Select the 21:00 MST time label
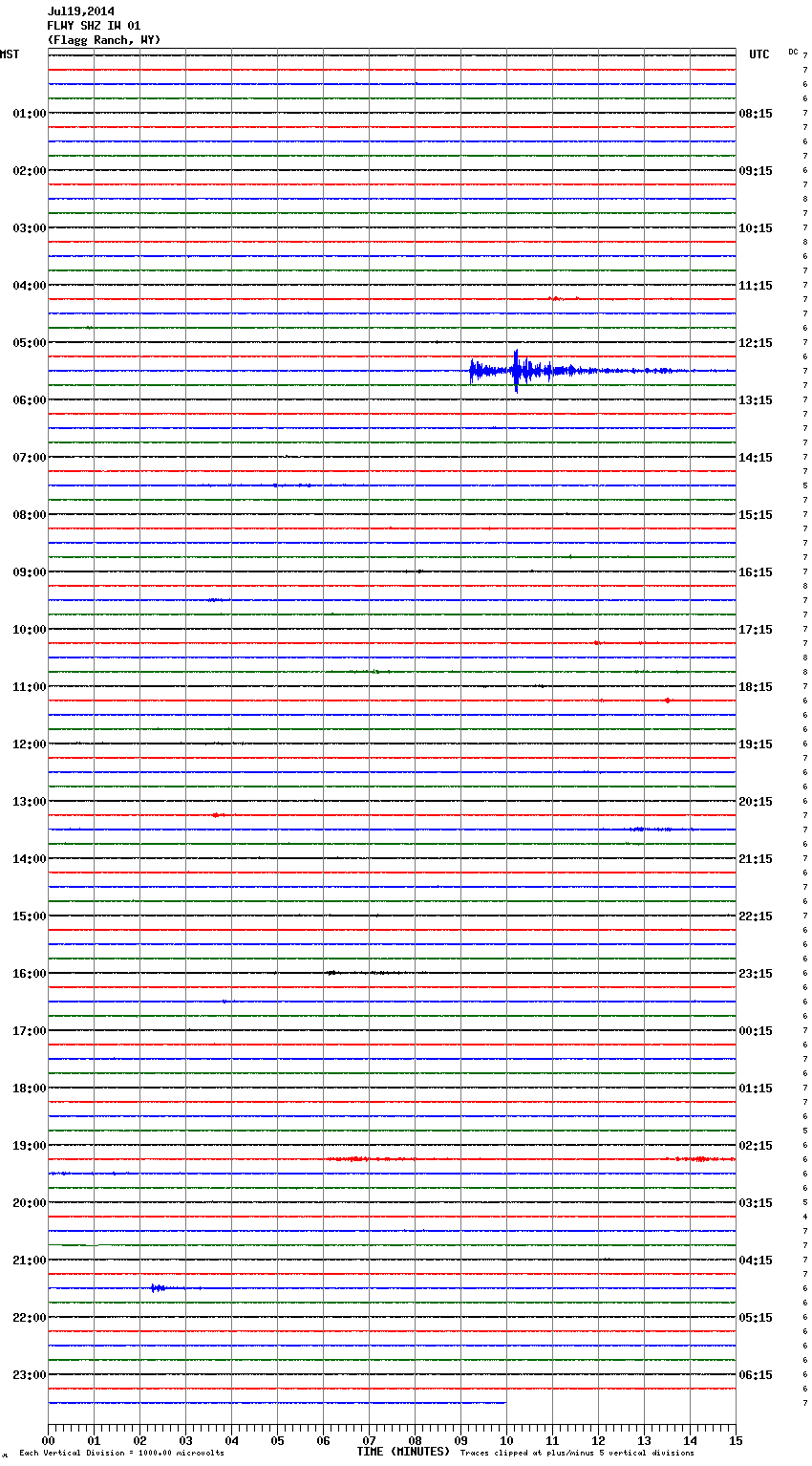Image resolution: width=812 pixels, height=1466 pixels. click(30, 1261)
